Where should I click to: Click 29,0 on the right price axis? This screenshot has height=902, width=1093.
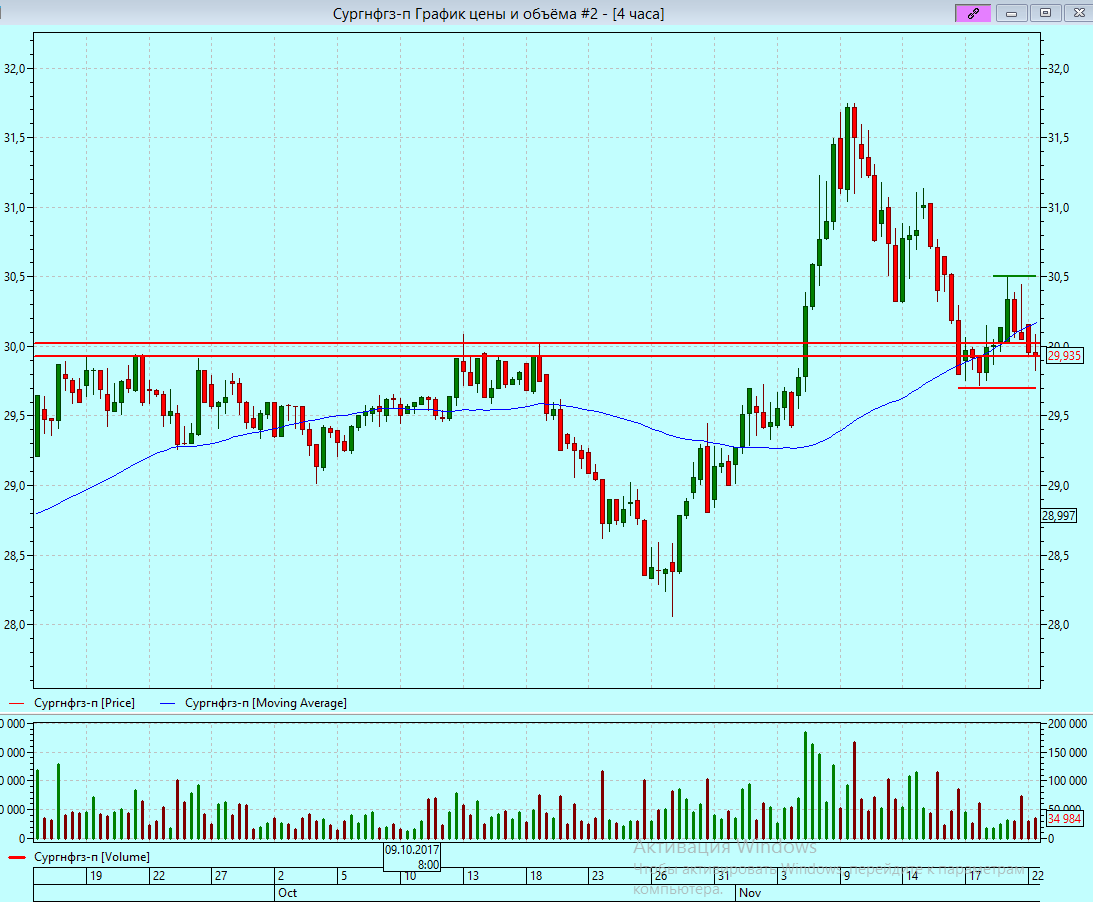[x=1058, y=486]
